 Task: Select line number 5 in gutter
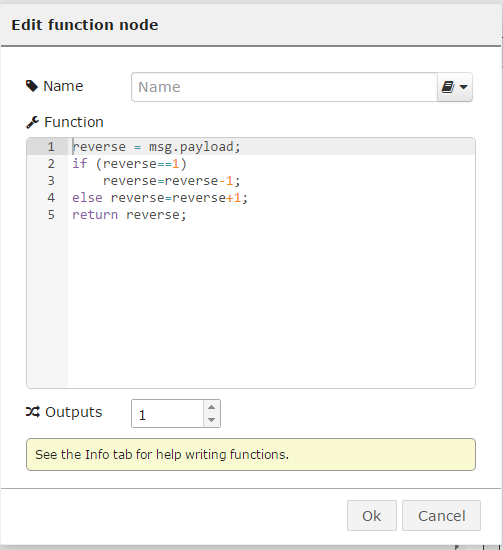51,215
